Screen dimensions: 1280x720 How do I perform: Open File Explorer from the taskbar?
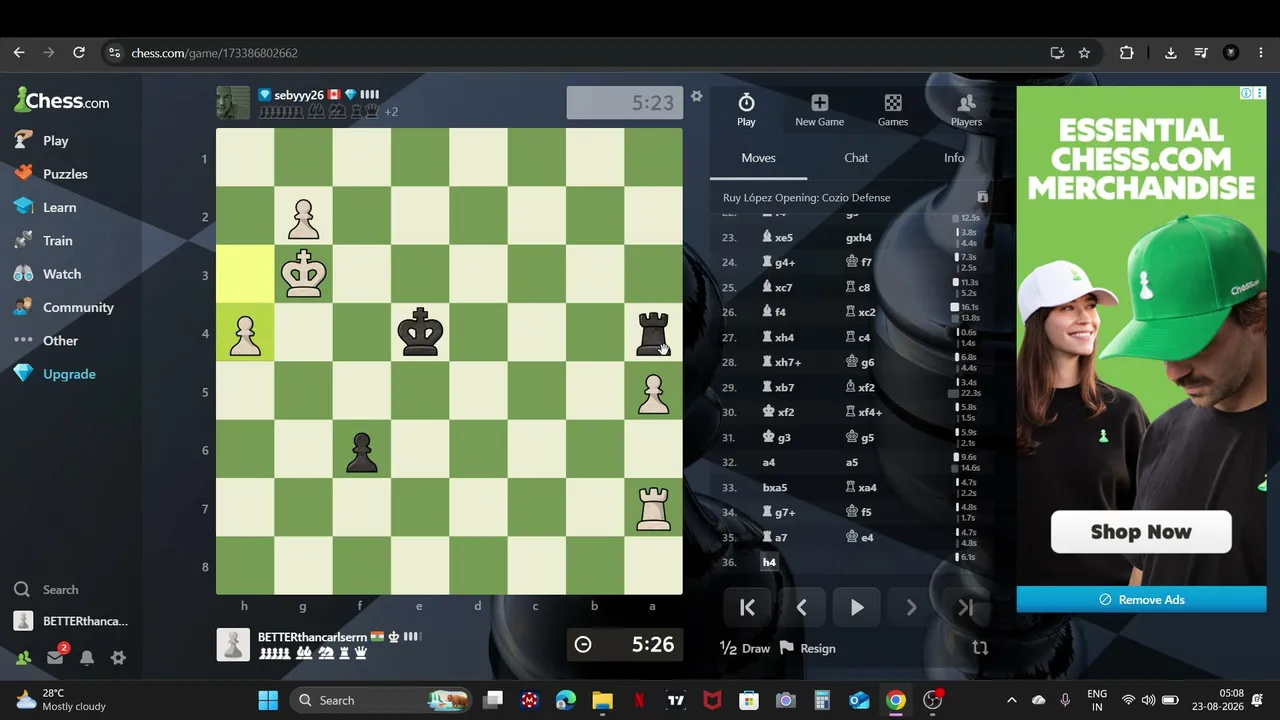tap(602, 700)
